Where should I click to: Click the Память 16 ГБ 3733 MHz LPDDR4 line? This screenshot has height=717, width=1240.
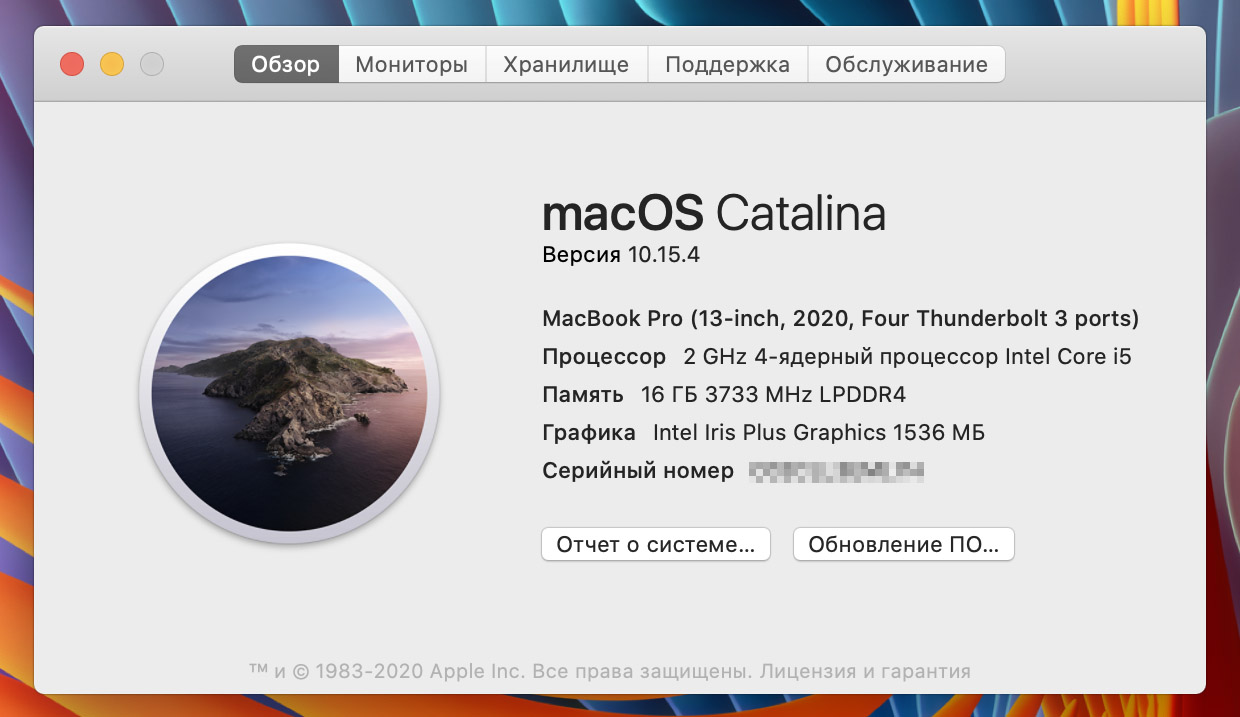(x=724, y=395)
